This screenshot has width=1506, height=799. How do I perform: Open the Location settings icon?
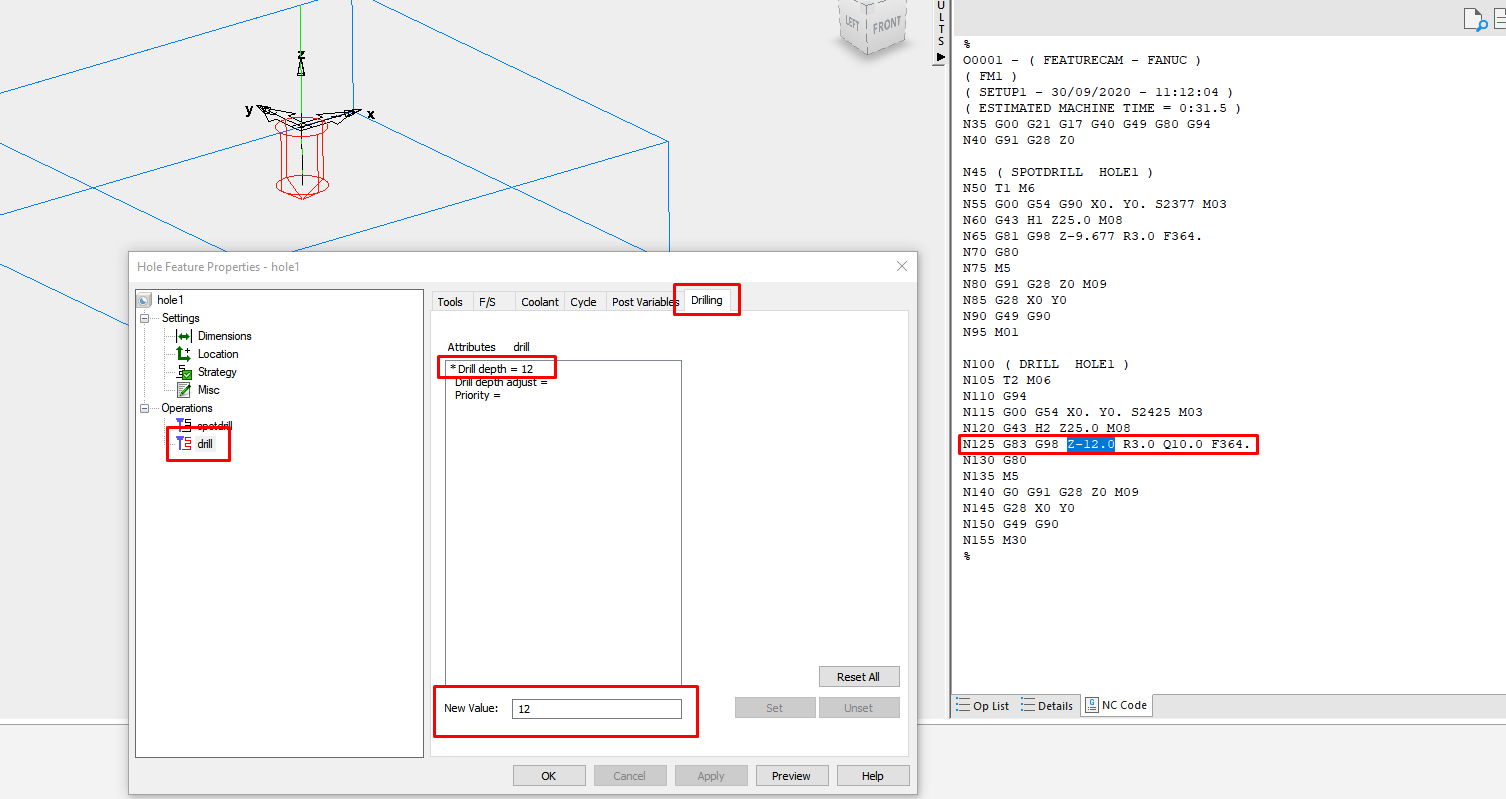click(x=183, y=354)
